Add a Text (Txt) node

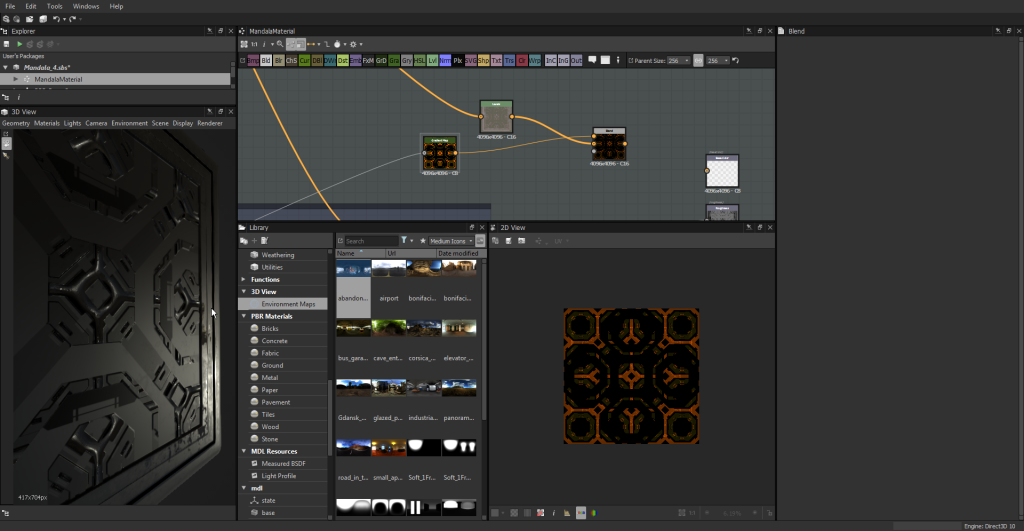pos(496,61)
